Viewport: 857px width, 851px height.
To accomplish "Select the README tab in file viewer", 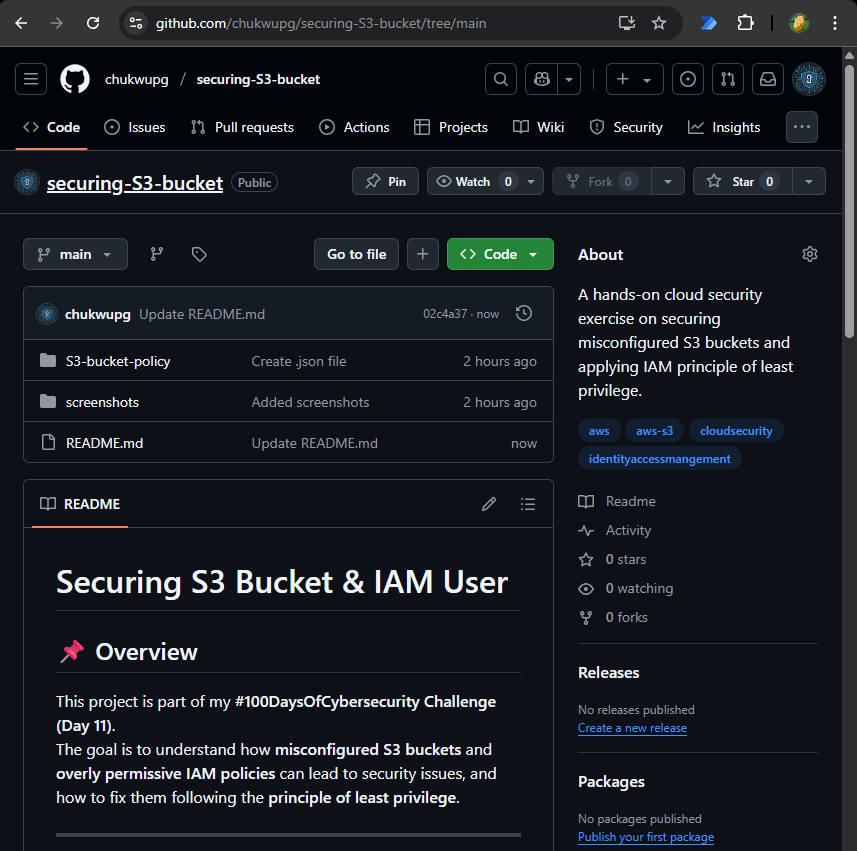I will click(80, 504).
